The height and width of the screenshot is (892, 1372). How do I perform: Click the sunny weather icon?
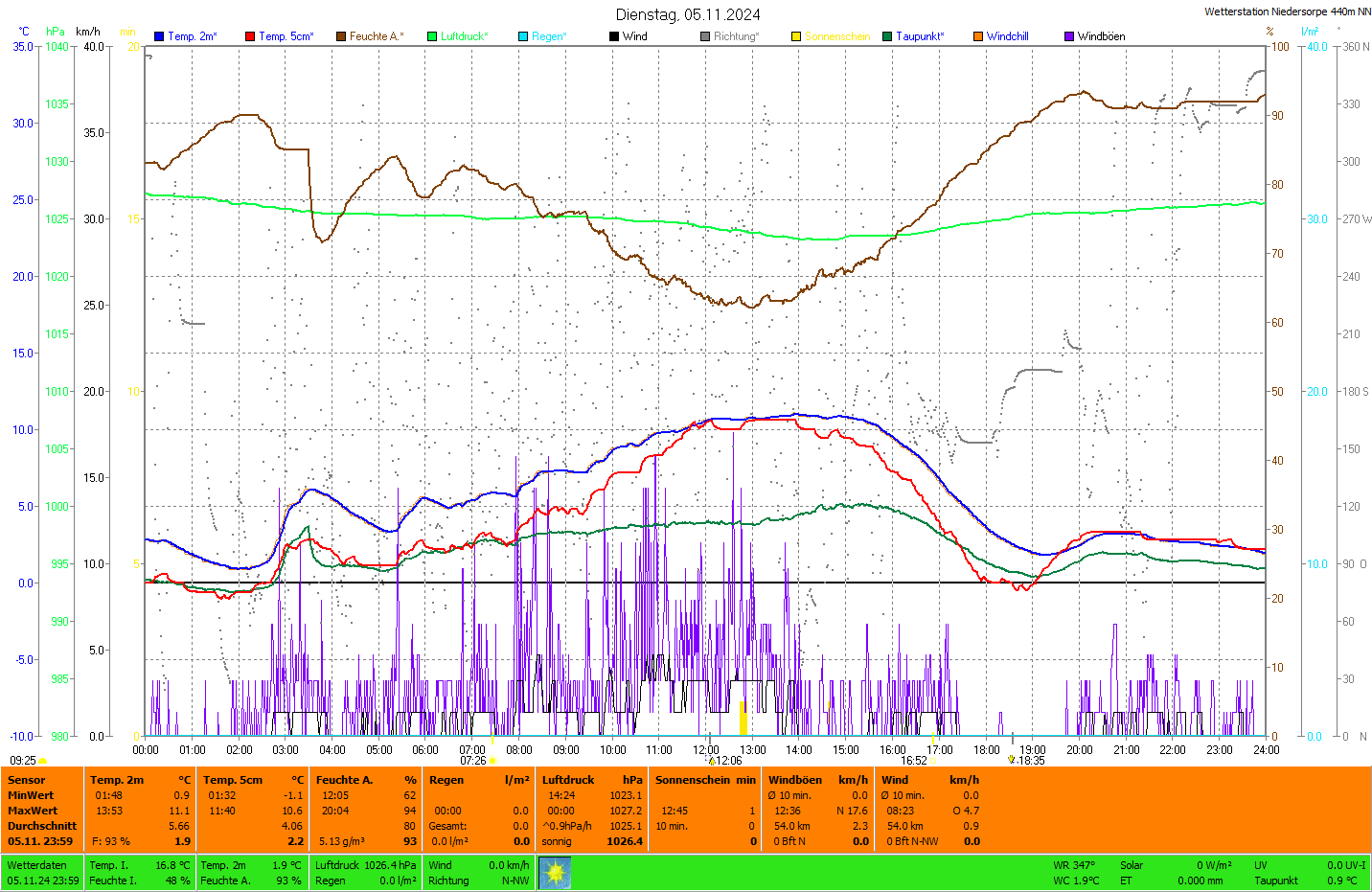[x=555, y=873]
